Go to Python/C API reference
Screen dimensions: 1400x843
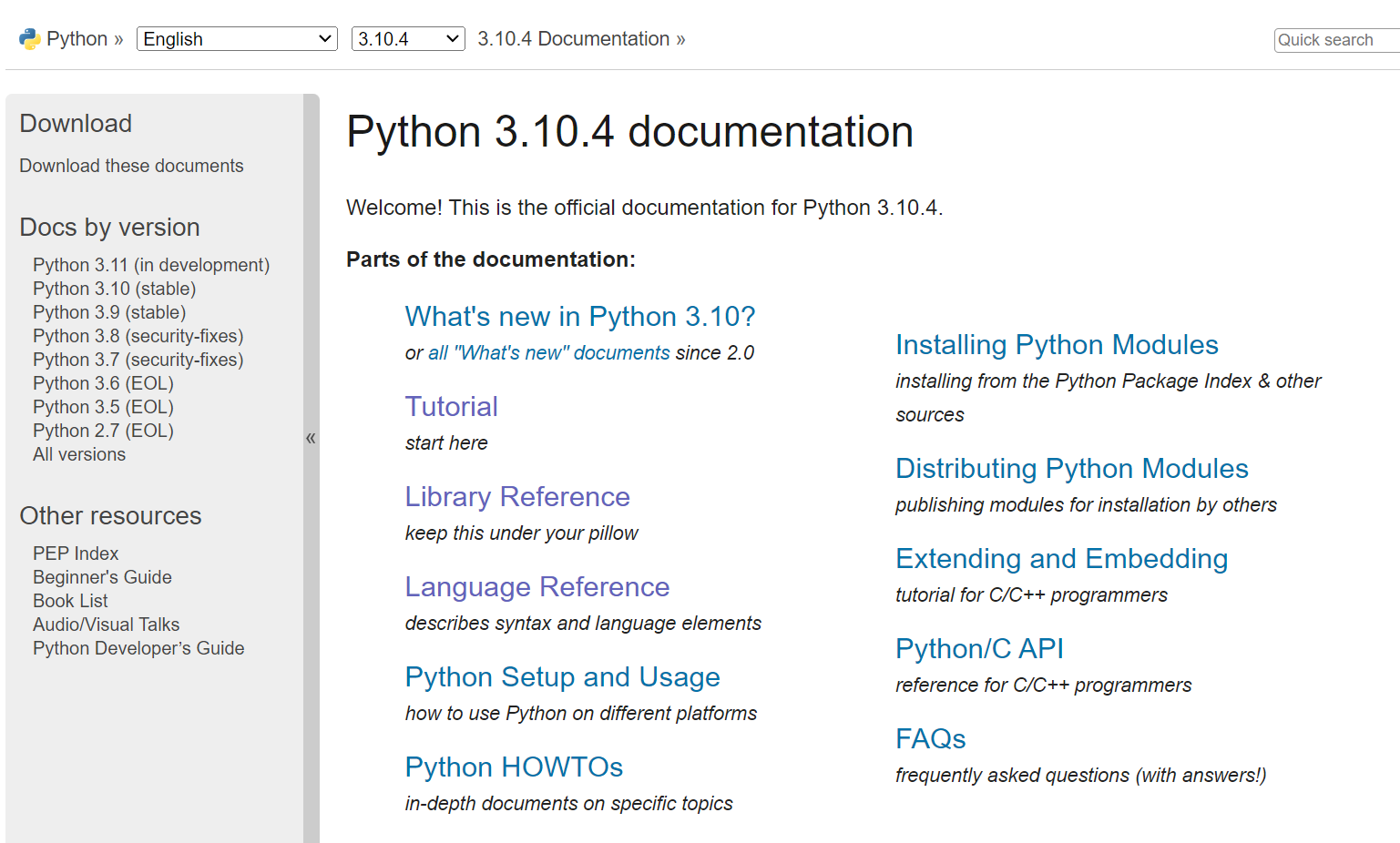(979, 649)
